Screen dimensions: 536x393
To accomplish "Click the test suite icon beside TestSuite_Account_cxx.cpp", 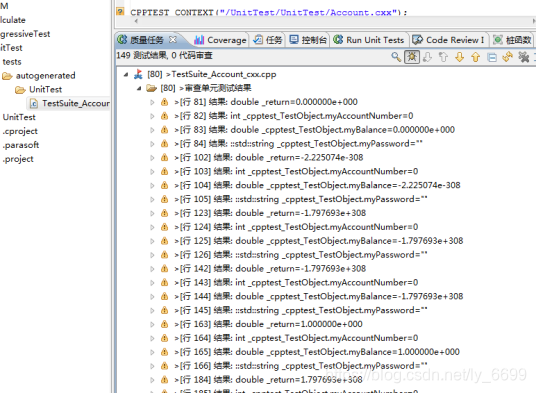I will 138,74.
